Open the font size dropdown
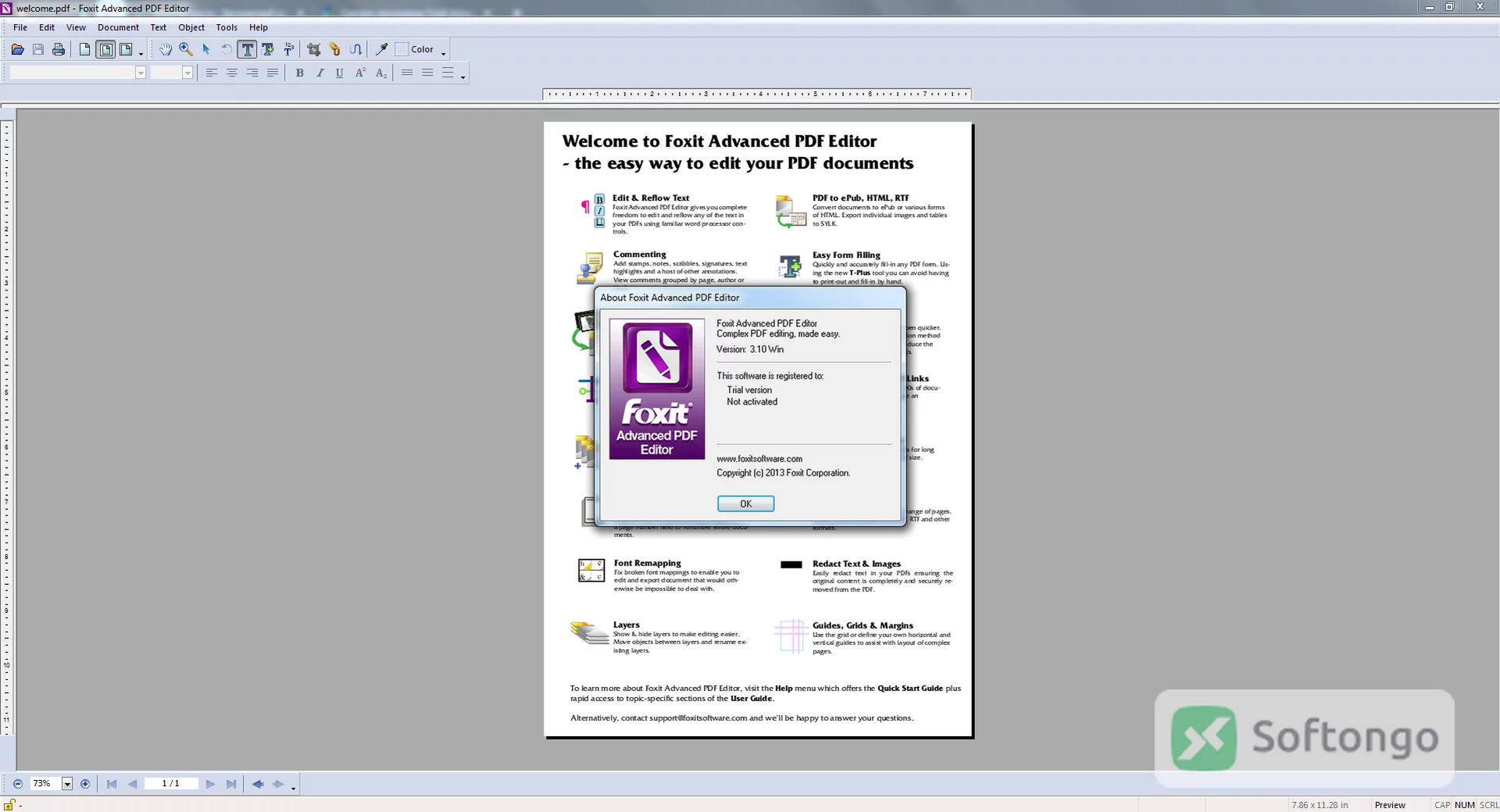Image resolution: width=1500 pixels, height=812 pixels. [x=187, y=73]
